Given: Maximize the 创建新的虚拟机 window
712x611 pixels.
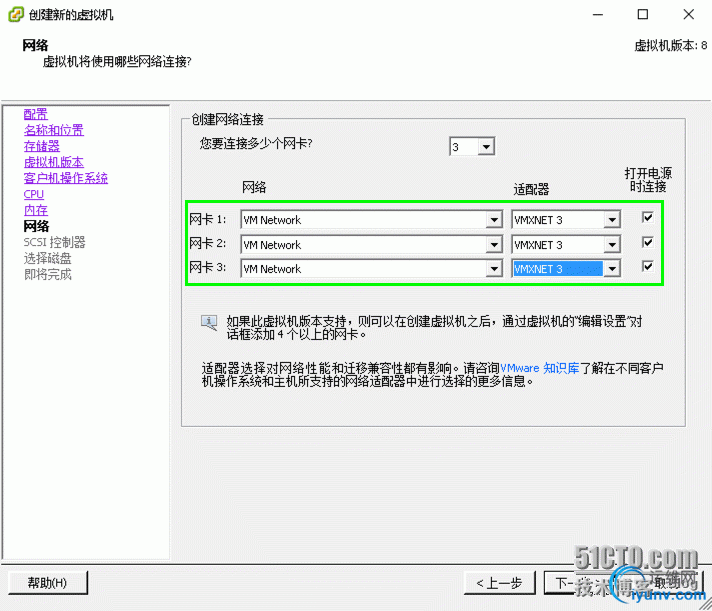Looking at the screenshot, I should click(643, 14).
